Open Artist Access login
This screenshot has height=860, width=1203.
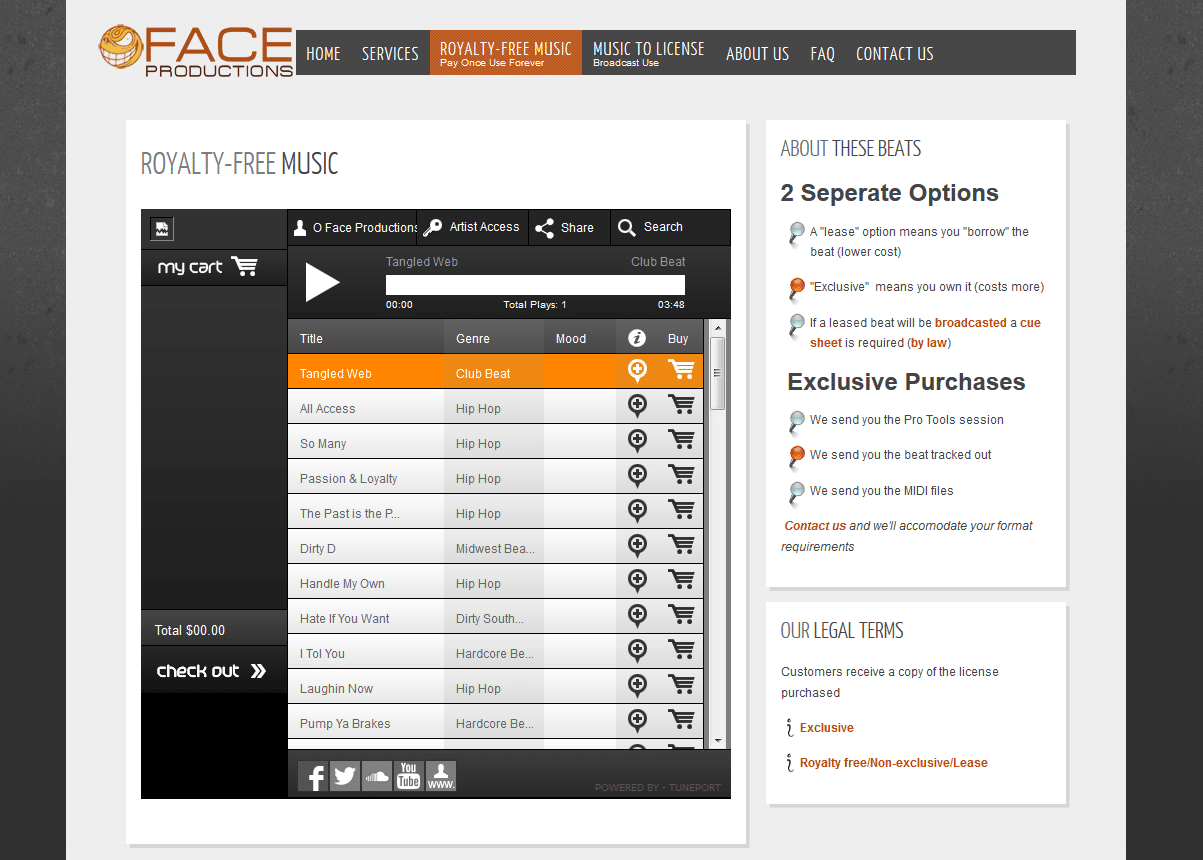click(472, 228)
